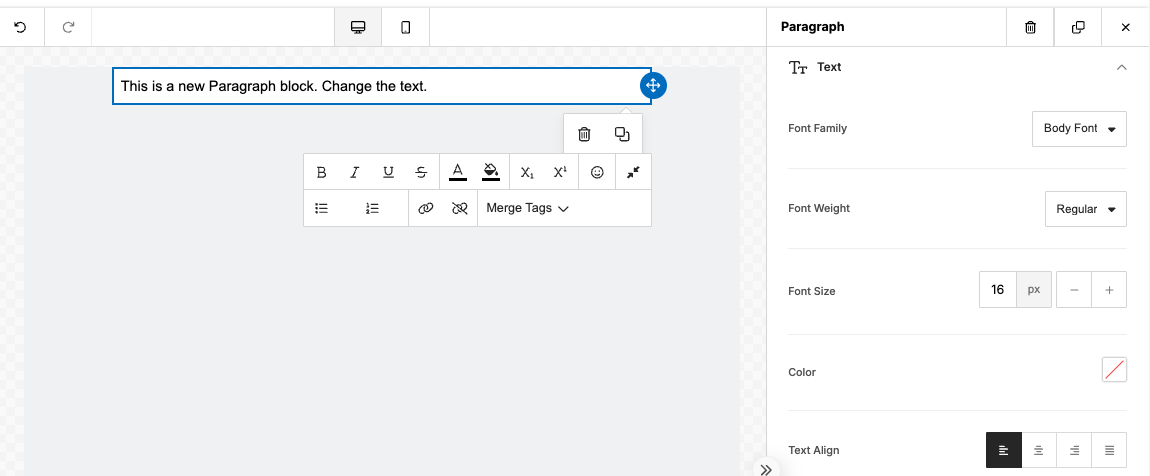Image resolution: width=1150 pixels, height=476 pixels.
Task: Click the Paragraph panel title
Action: (x=813, y=27)
